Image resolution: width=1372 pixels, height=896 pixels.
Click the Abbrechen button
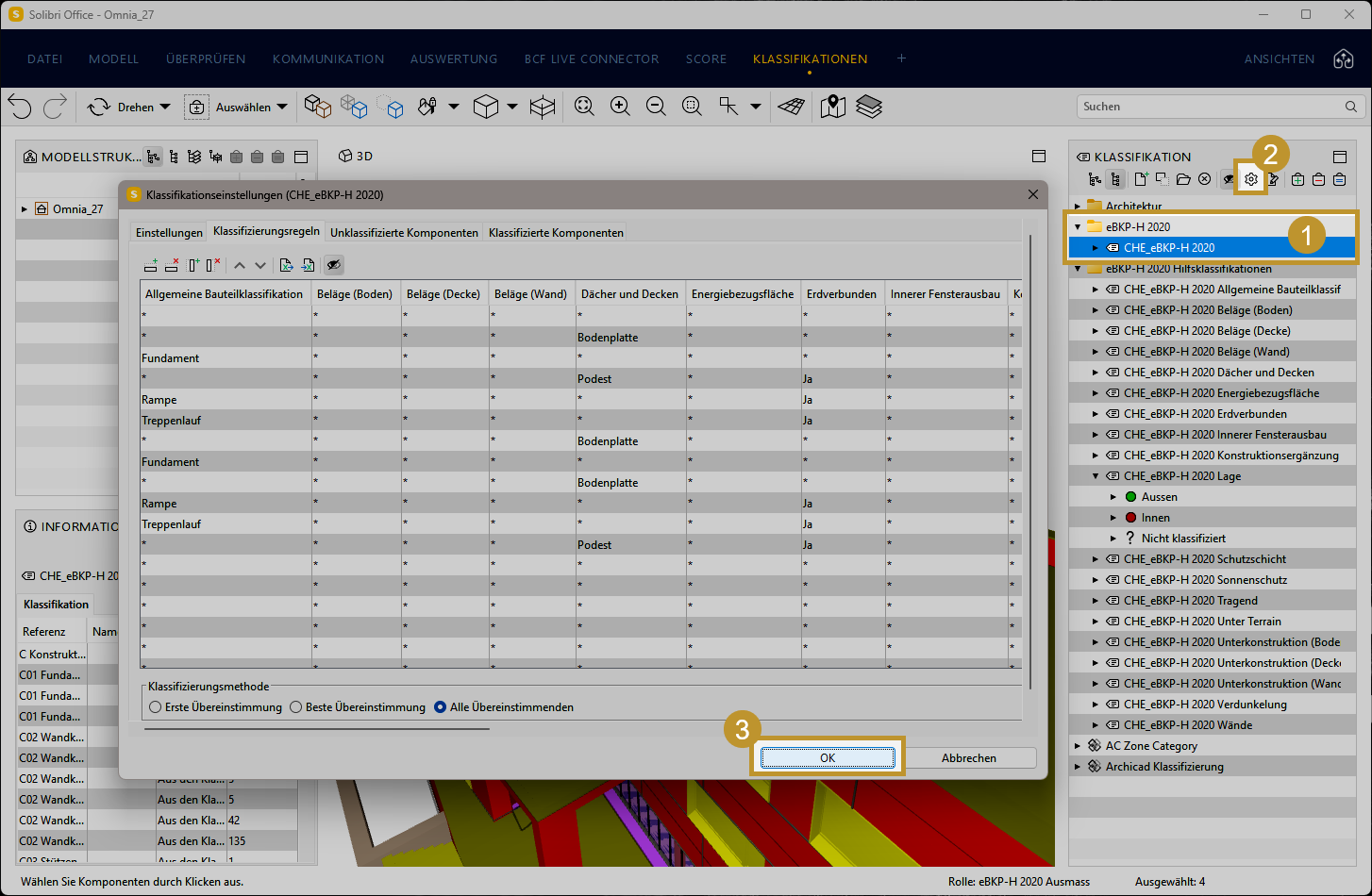coord(968,757)
